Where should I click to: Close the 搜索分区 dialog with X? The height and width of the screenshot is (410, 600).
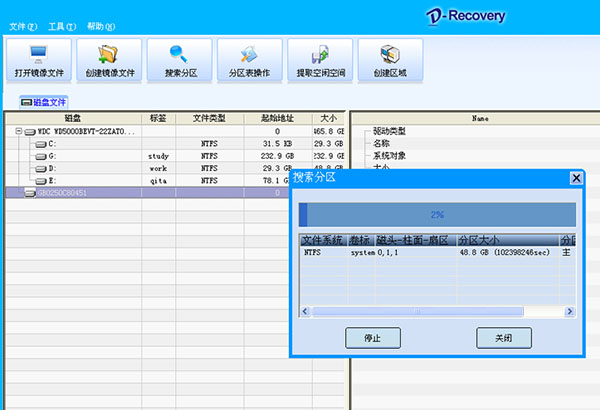click(x=576, y=178)
